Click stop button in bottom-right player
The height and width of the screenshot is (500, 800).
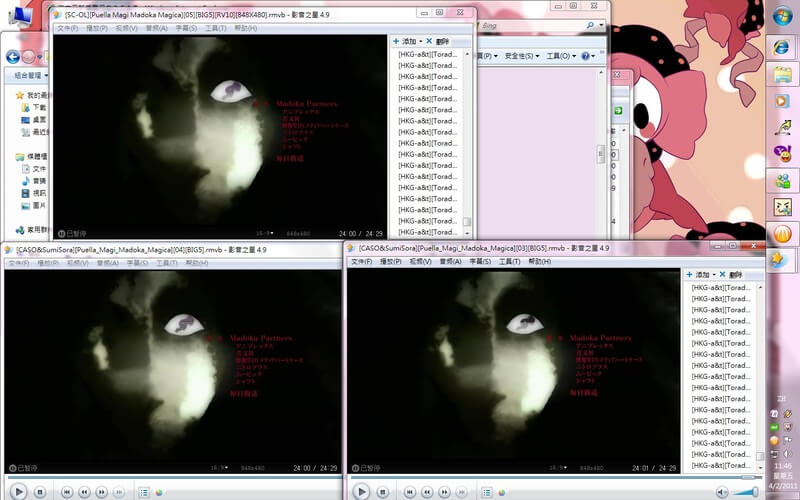[384, 492]
